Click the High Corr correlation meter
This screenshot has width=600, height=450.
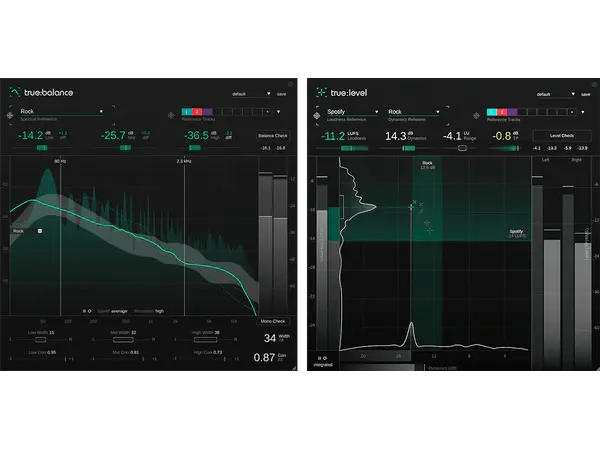point(206,359)
